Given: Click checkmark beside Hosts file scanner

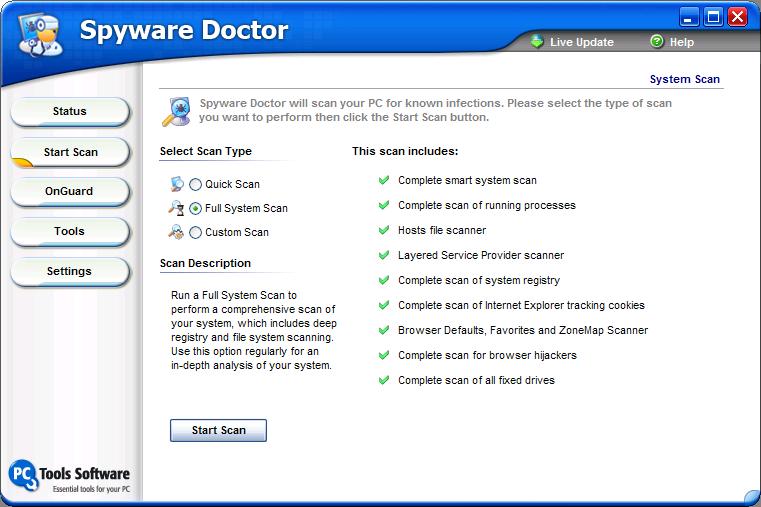Looking at the screenshot, I should (384, 230).
